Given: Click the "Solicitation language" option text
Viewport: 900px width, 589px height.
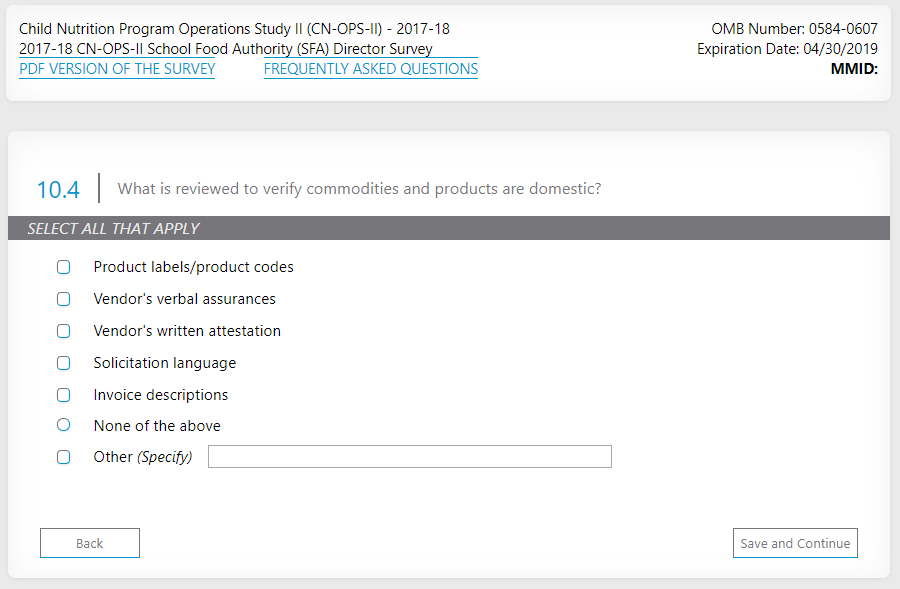Looking at the screenshot, I should click(x=165, y=363).
